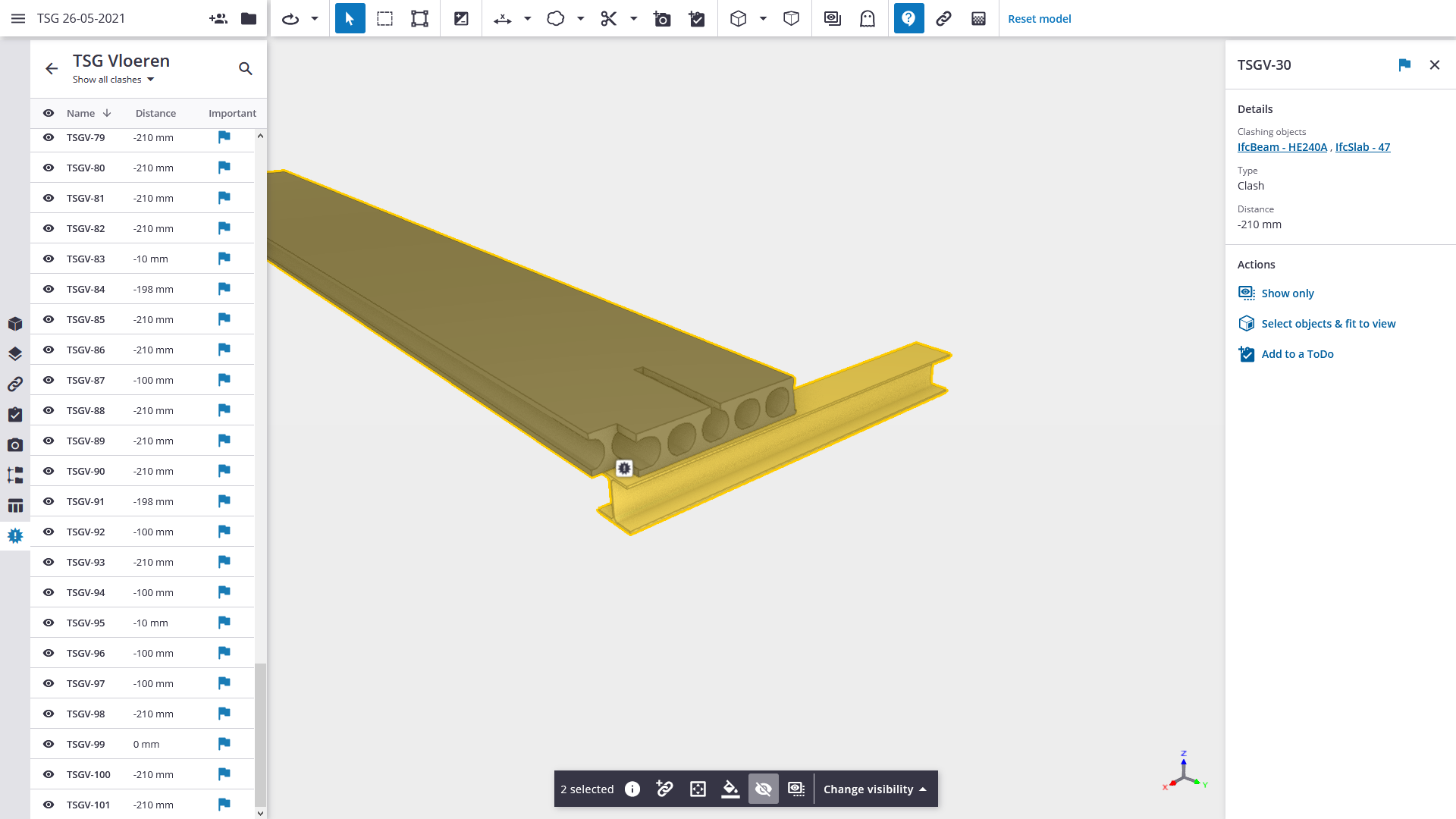Open the IfcBeam - HE240A link

point(1282,146)
